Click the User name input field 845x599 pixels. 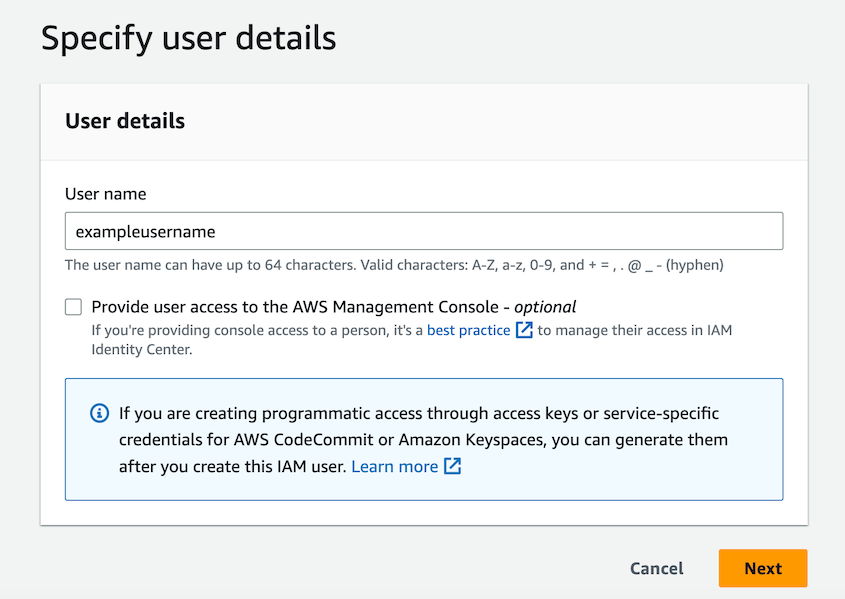click(x=424, y=231)
